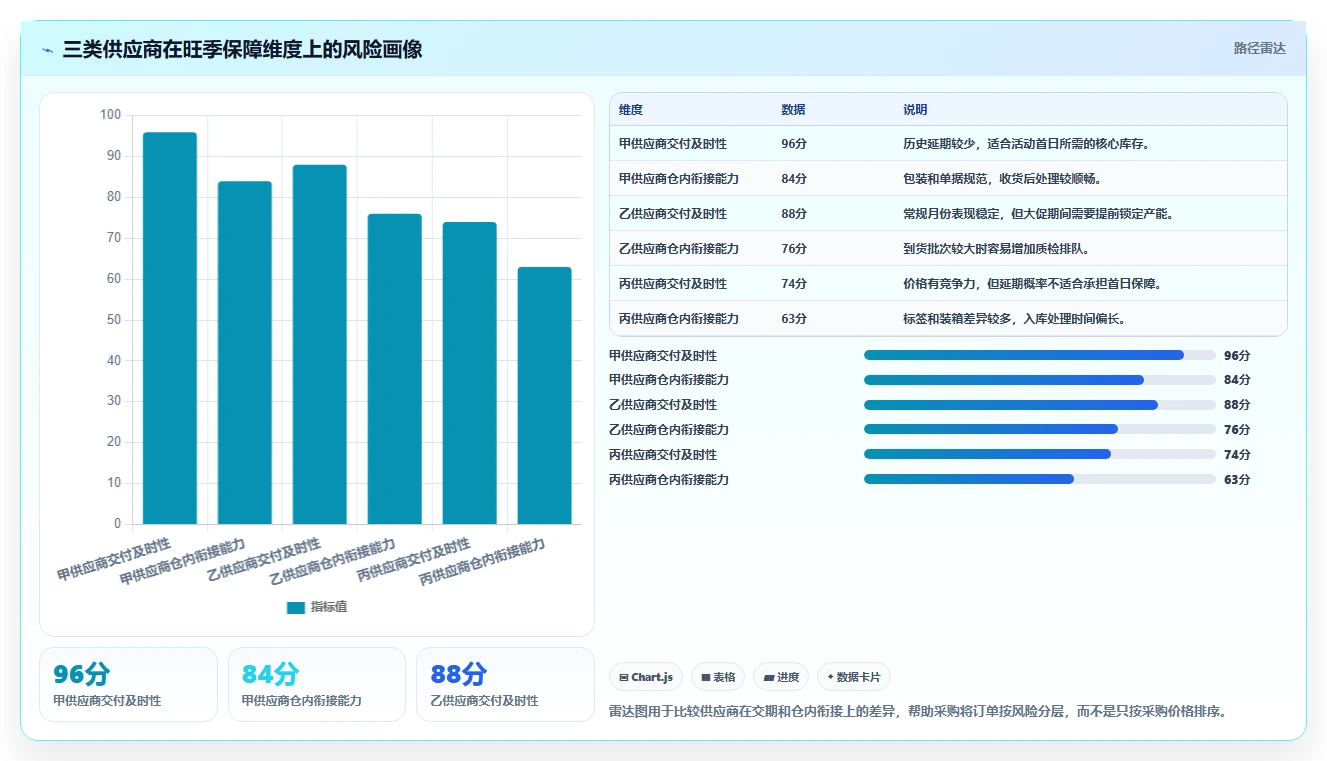The width and height of the screenshot is (1327, 761).
Task: Click description 历史延期较少，适合活动首日所需的核心库存
Action: (1026, 144)
